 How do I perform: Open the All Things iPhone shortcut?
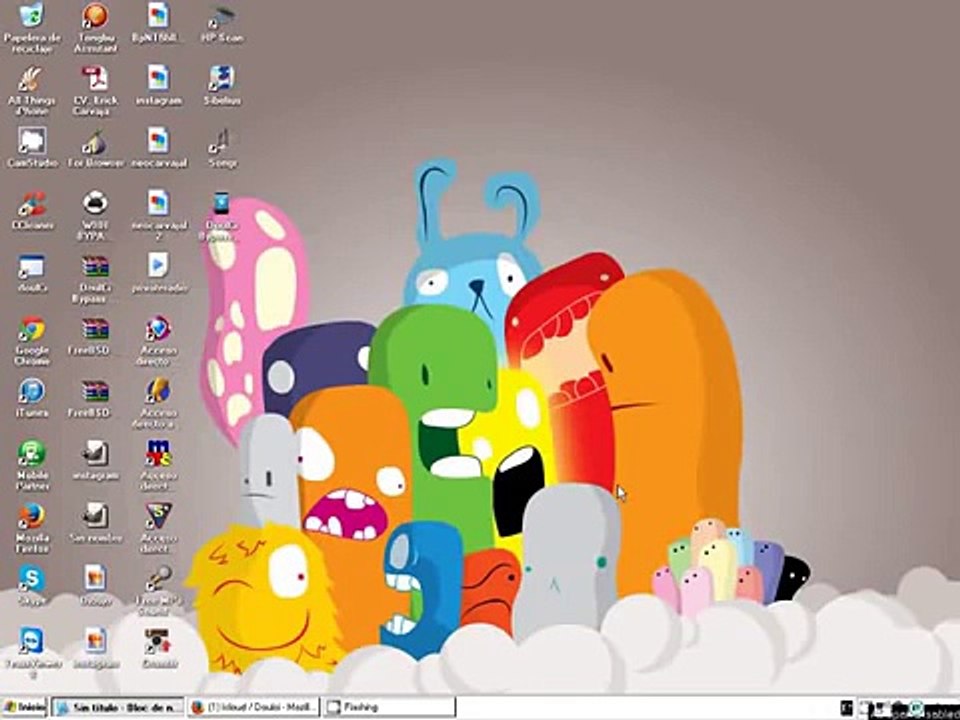[x=32, y=90]
